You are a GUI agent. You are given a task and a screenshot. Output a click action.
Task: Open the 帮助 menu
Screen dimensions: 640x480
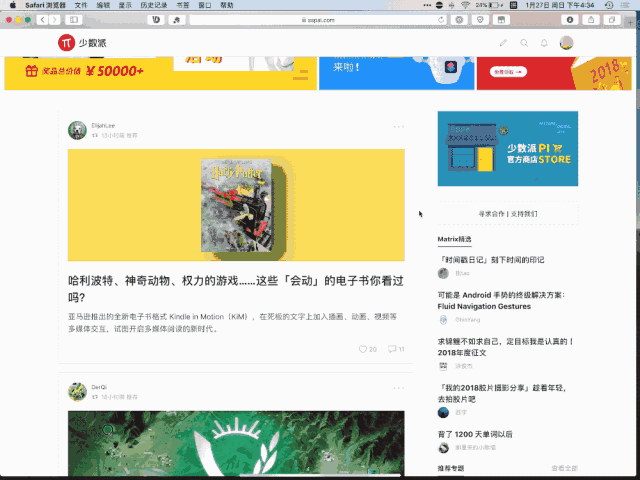click(227, 5)
